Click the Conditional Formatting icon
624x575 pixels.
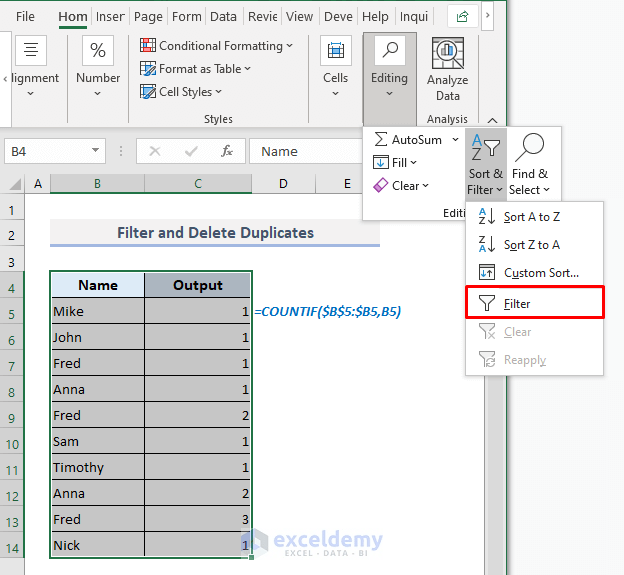point(148,45)
